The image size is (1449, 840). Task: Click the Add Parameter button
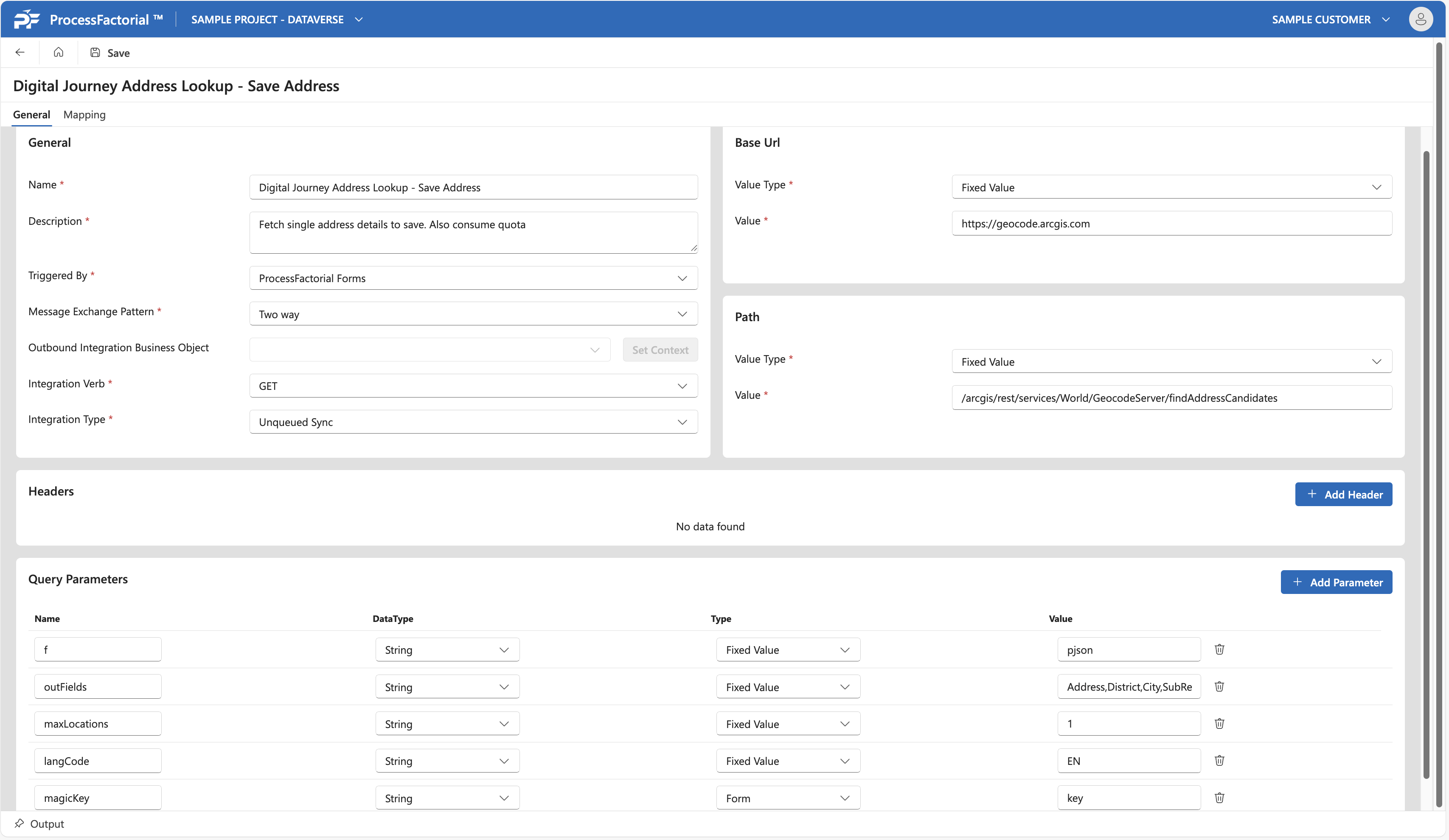click(x=1336, y=582)
